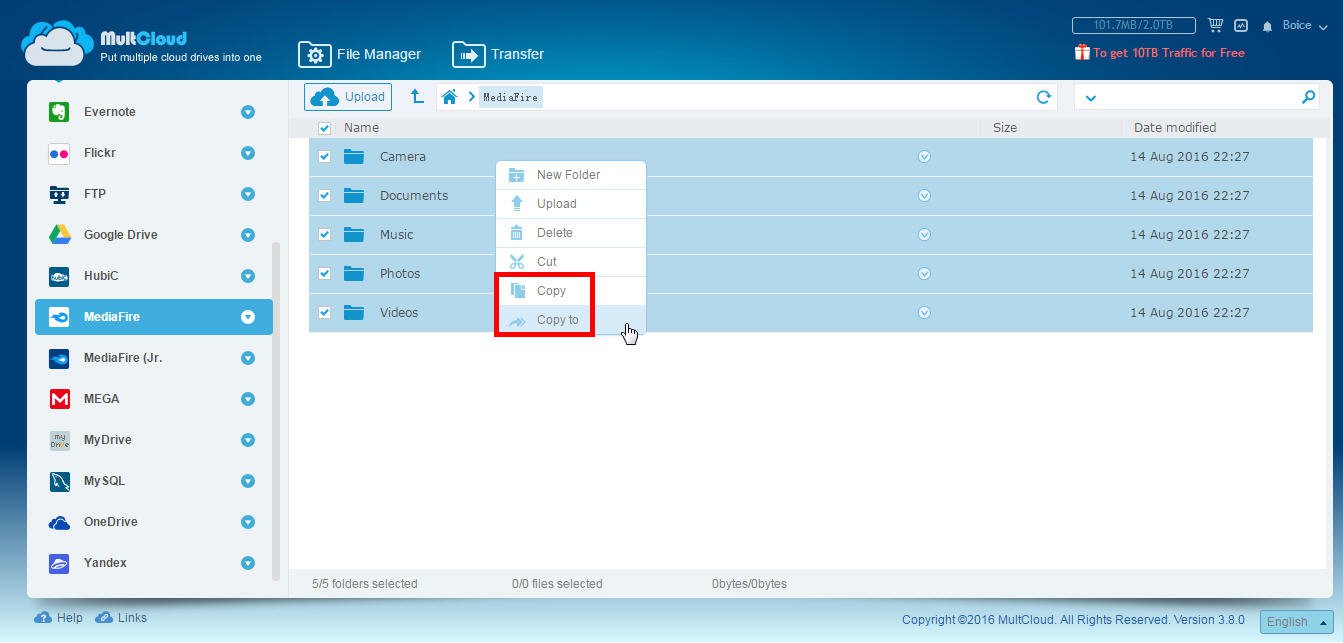1343x643 pixels.
Task: Choose New Folder in the context menu
Action: click(571, 175)
